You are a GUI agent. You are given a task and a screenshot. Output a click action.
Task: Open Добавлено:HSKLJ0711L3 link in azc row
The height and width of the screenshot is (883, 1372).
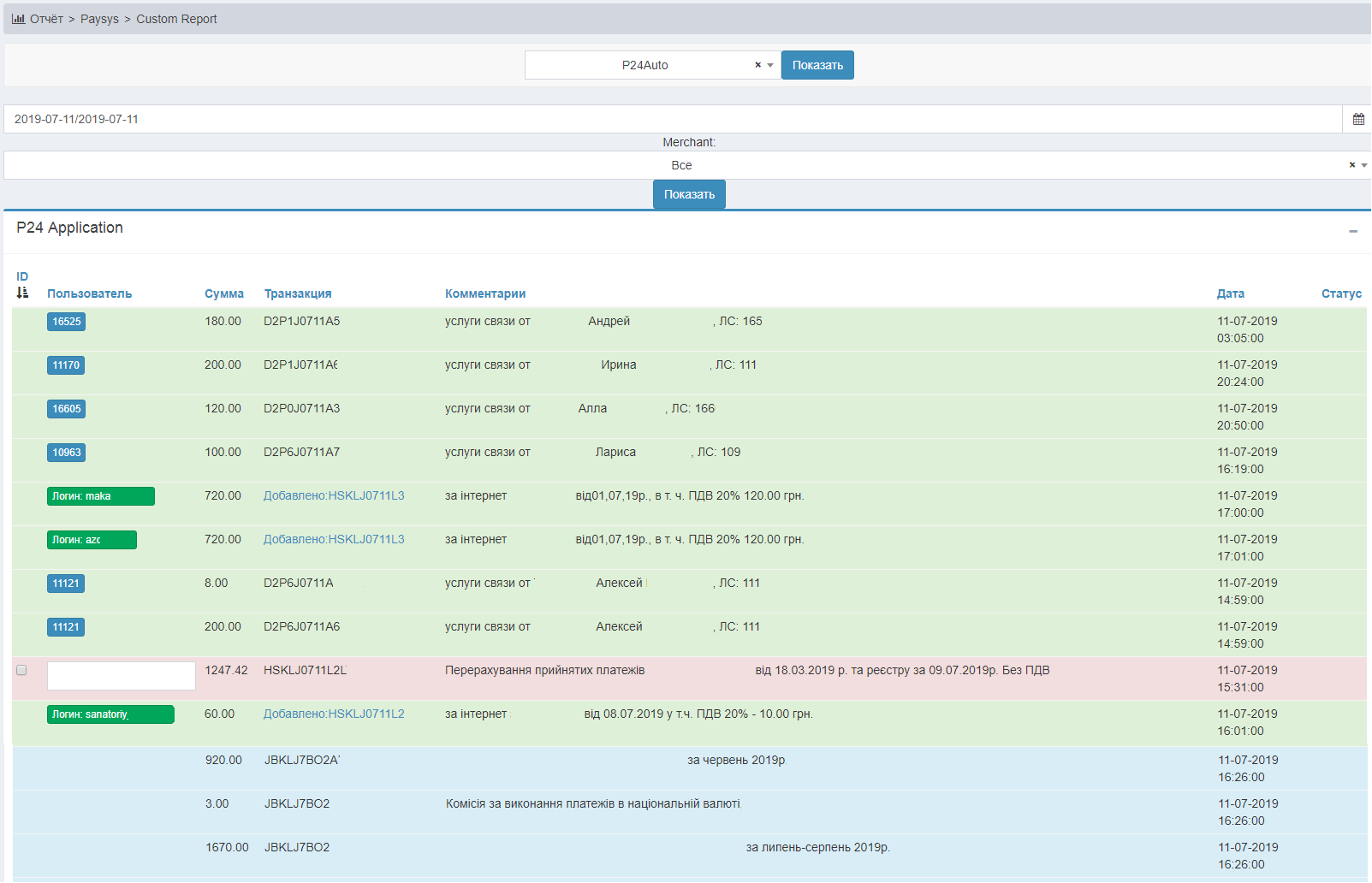click(334, 539)
